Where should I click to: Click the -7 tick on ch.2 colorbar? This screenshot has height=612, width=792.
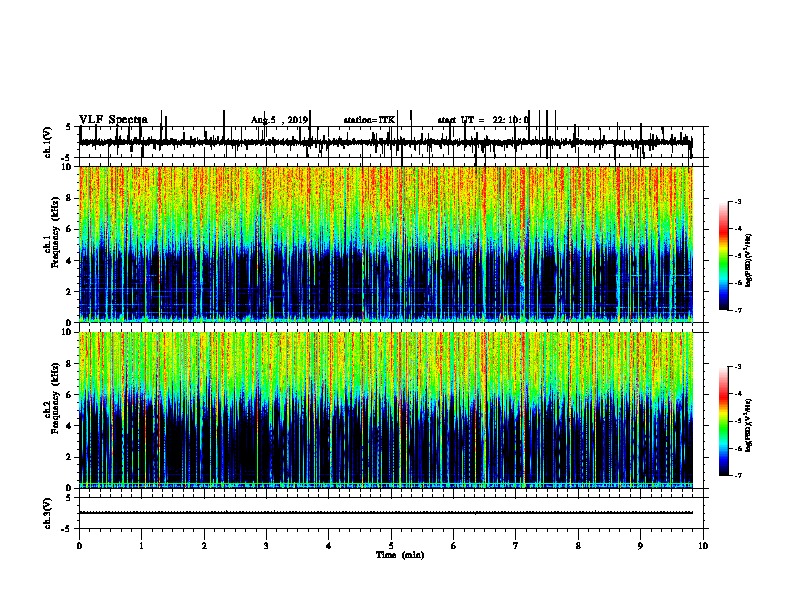coord(738,475)
